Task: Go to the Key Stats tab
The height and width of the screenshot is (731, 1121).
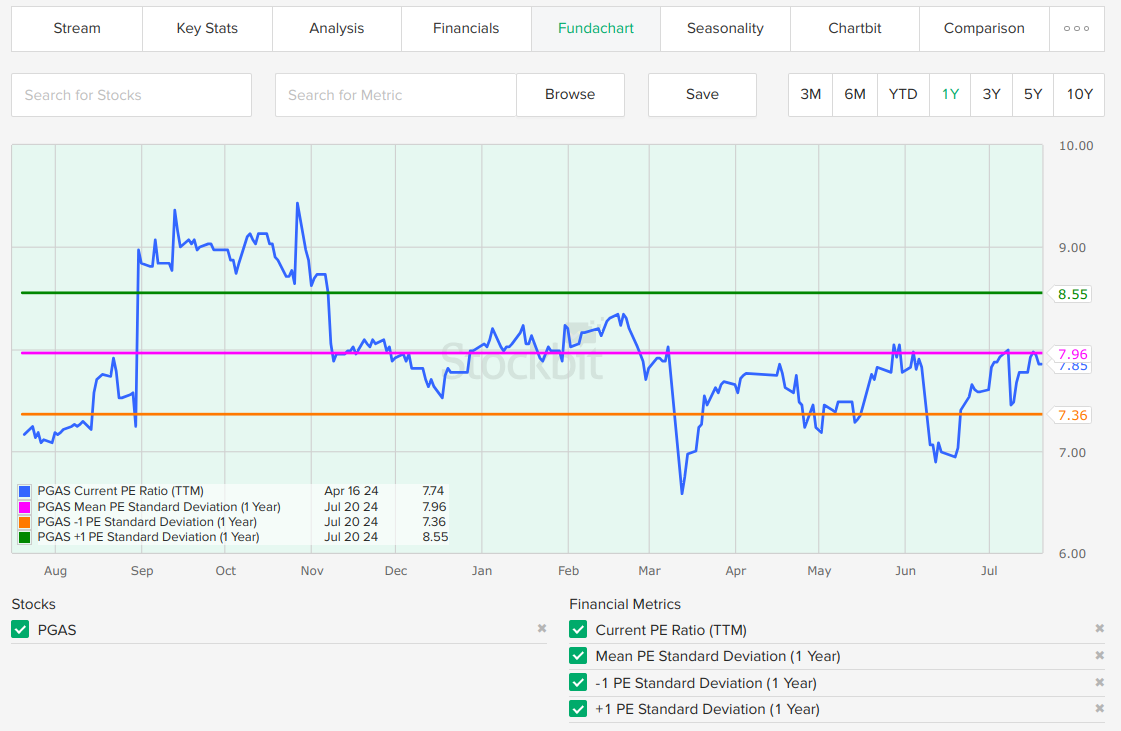Action: coord(207,28)
